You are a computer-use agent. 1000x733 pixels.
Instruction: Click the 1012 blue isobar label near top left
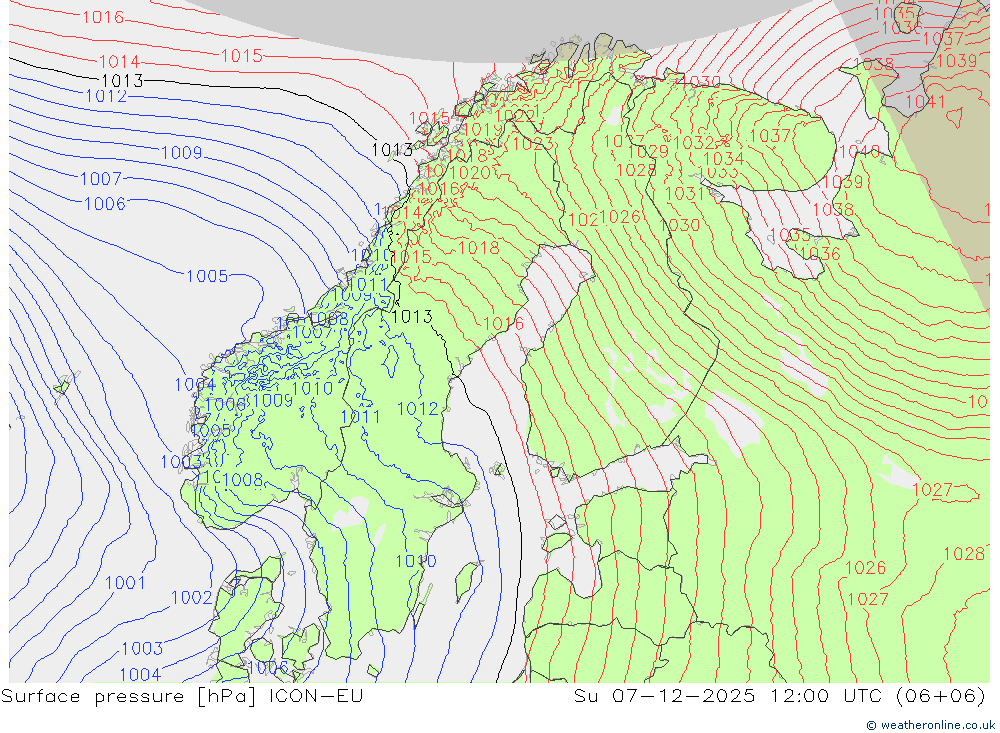106,96
